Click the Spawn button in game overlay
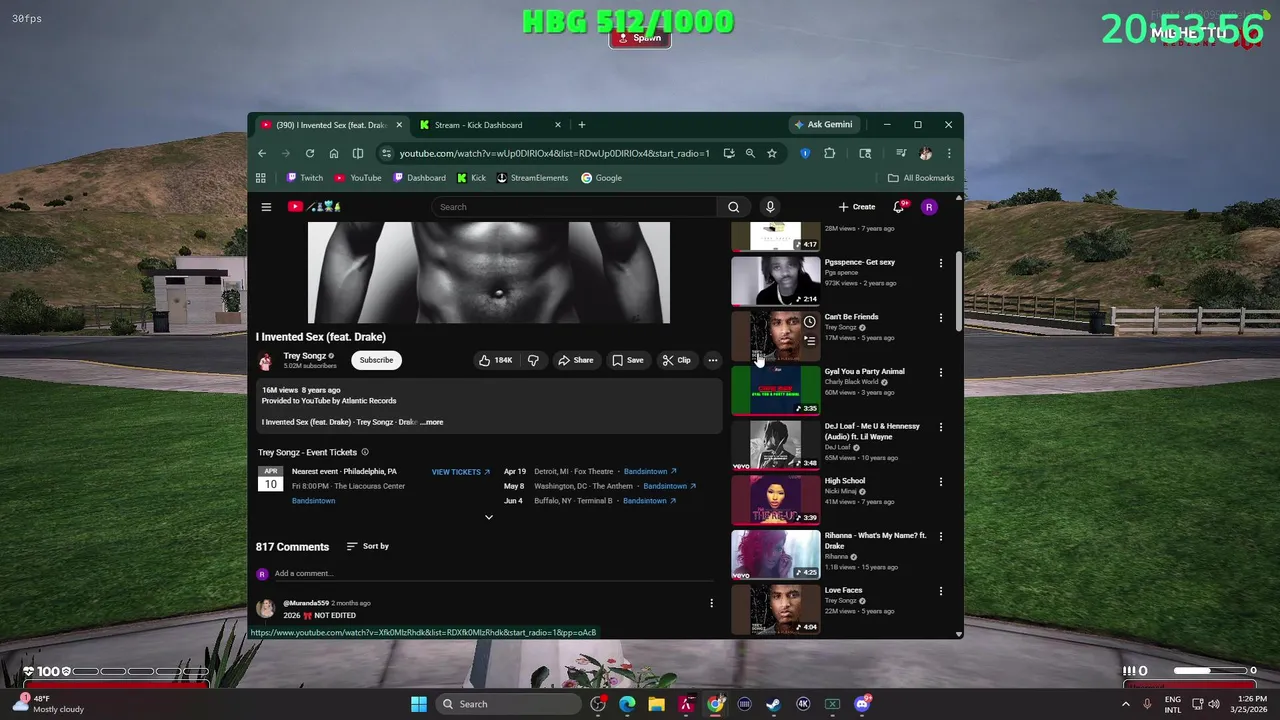The image size is (1280, 720). [640, 38]
